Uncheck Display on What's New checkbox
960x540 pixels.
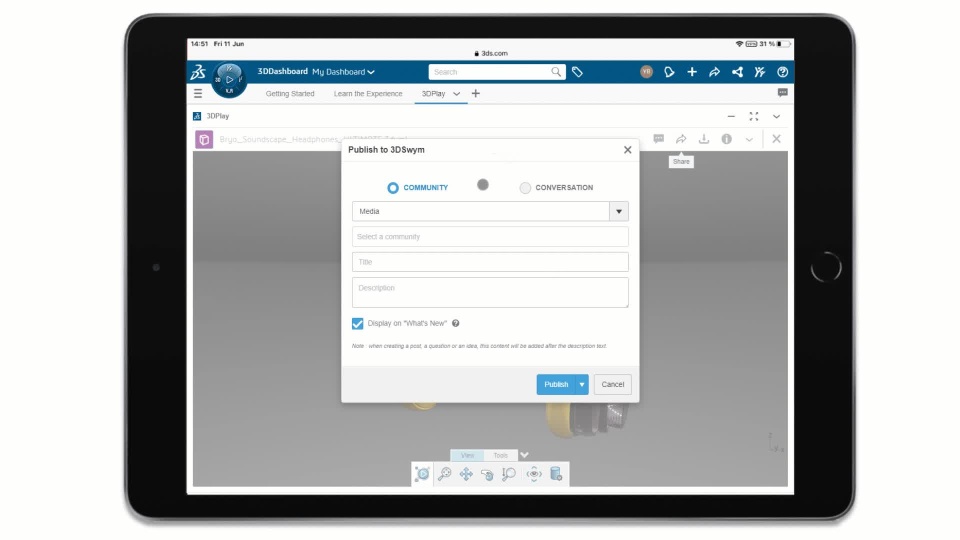(x=358, y=323)
